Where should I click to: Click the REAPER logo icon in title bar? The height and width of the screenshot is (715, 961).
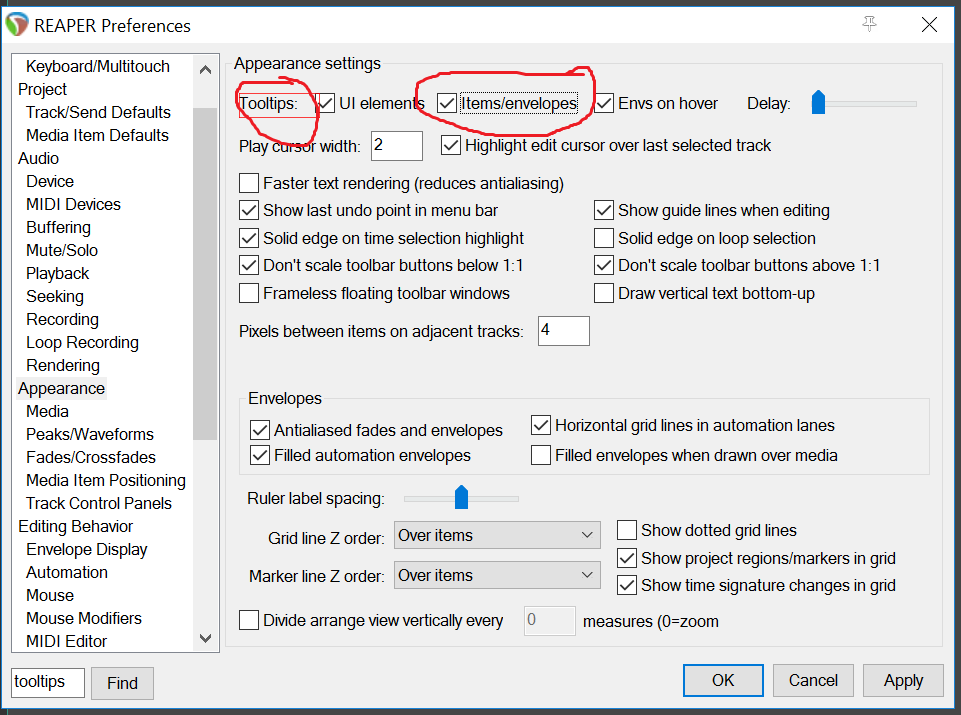(x=17, y=25)
